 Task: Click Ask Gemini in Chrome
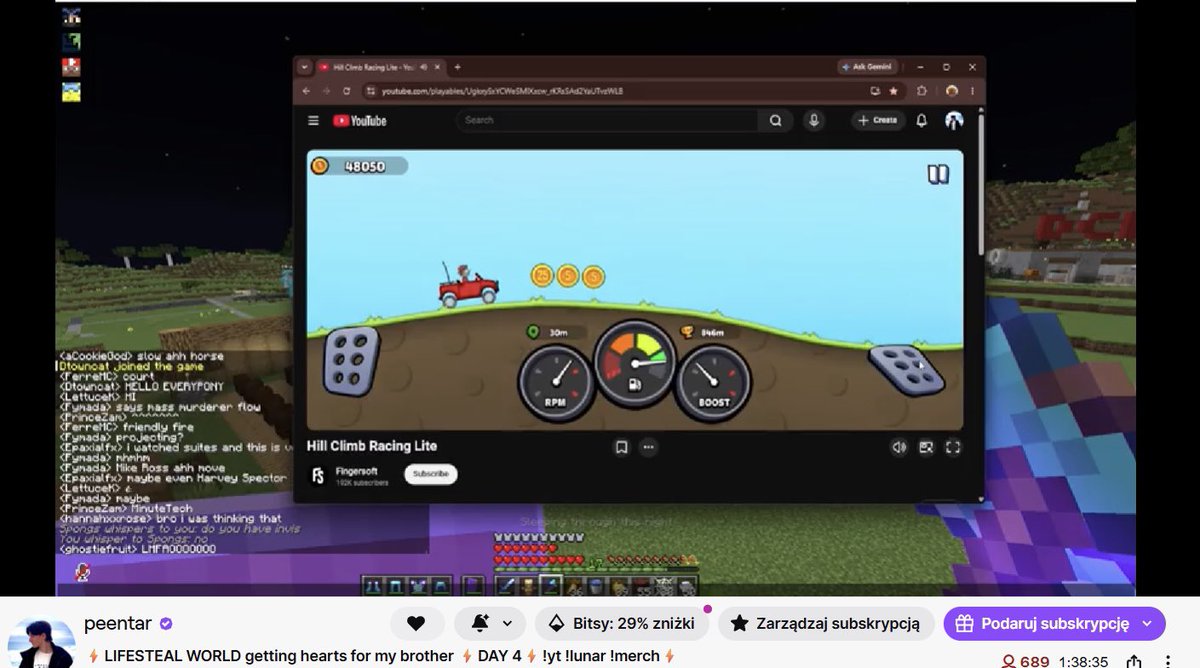pos(866,67)
